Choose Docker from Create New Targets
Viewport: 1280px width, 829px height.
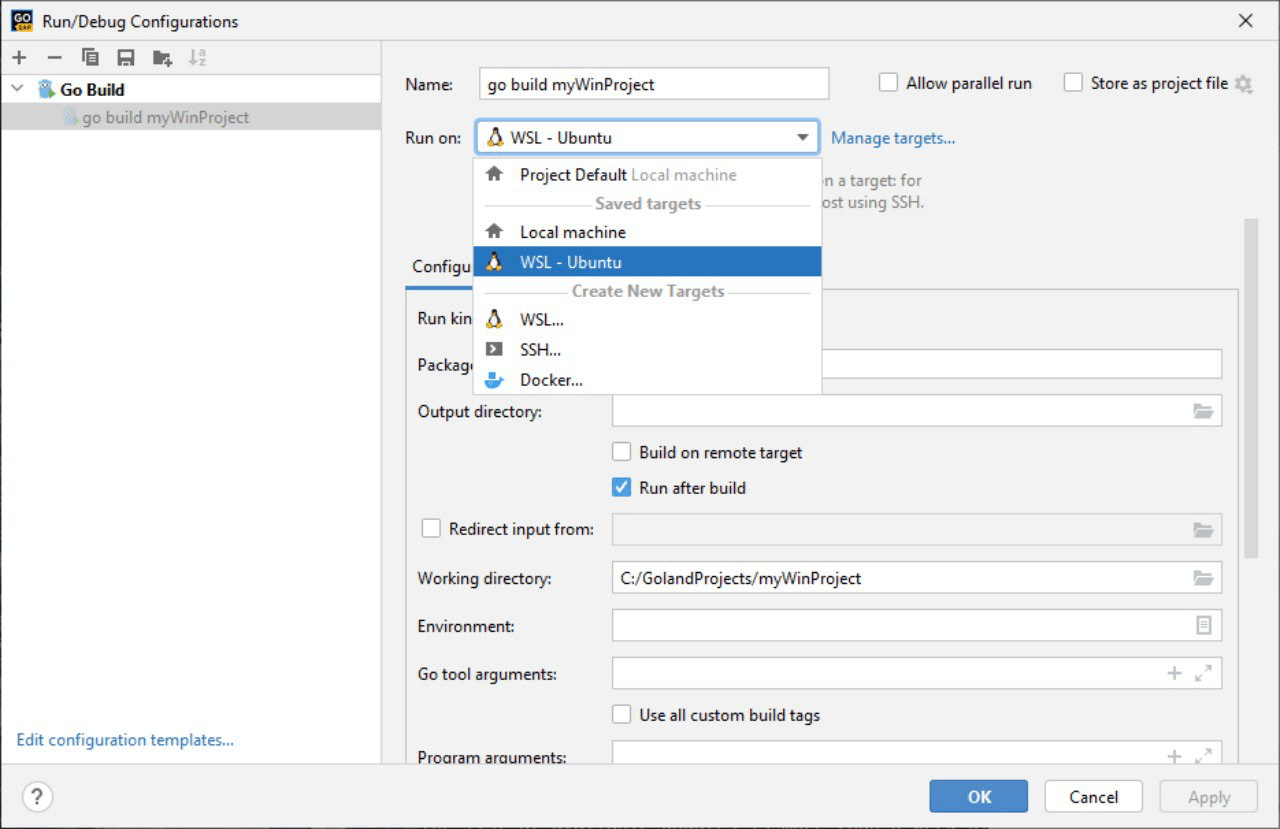point(551,380)
